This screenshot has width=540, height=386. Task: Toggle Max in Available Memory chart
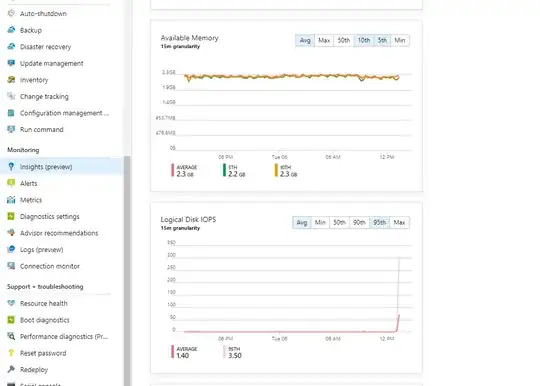tap(324, 40)
